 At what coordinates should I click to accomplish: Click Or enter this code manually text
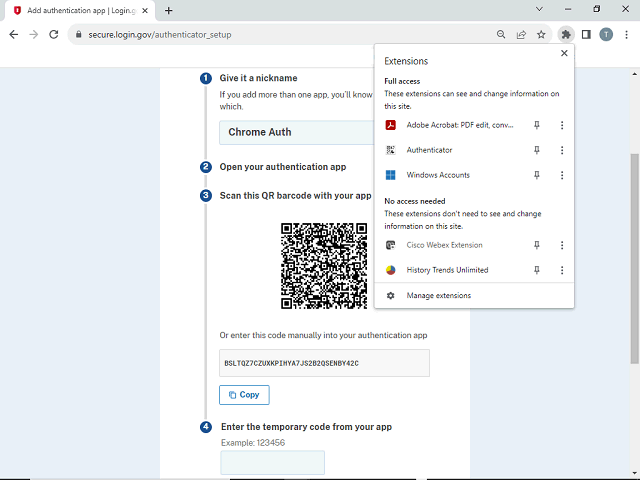tap(323, 335)
